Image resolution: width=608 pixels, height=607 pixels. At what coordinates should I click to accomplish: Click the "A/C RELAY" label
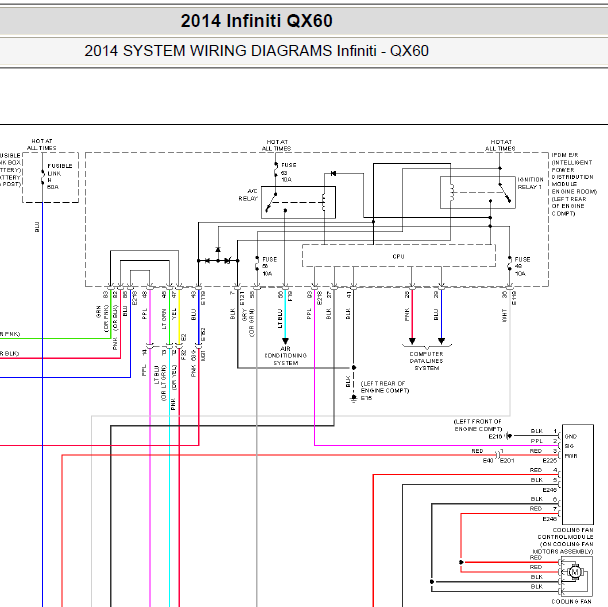coord(248,195)
